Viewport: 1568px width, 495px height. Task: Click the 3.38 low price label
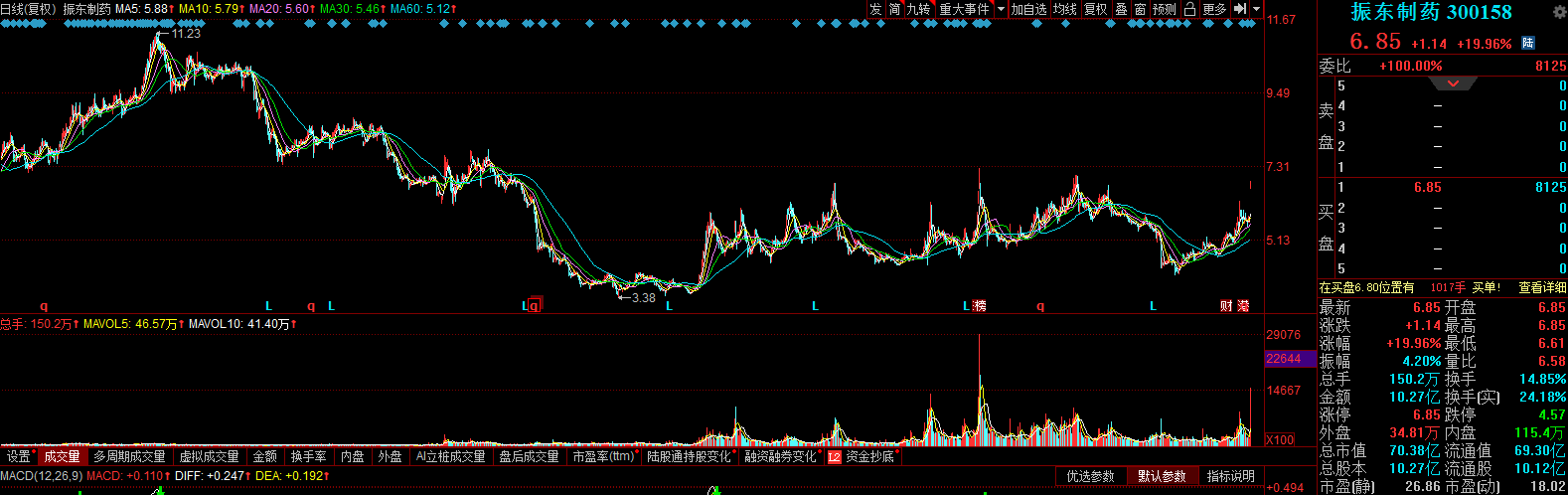(643, 298)
